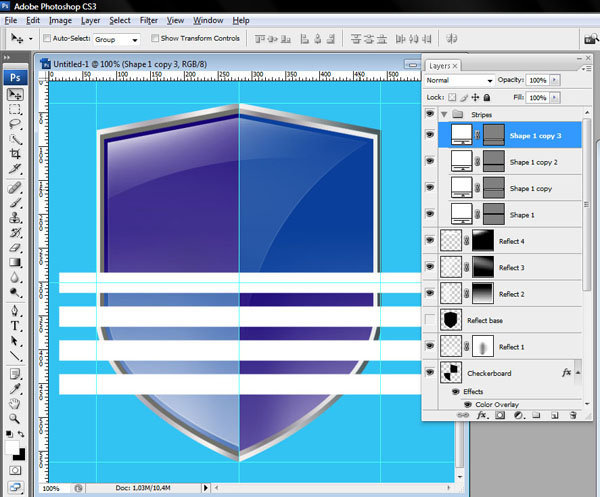Select the Magic Wand tool
The image size is (600, 497).
(15, 139)
